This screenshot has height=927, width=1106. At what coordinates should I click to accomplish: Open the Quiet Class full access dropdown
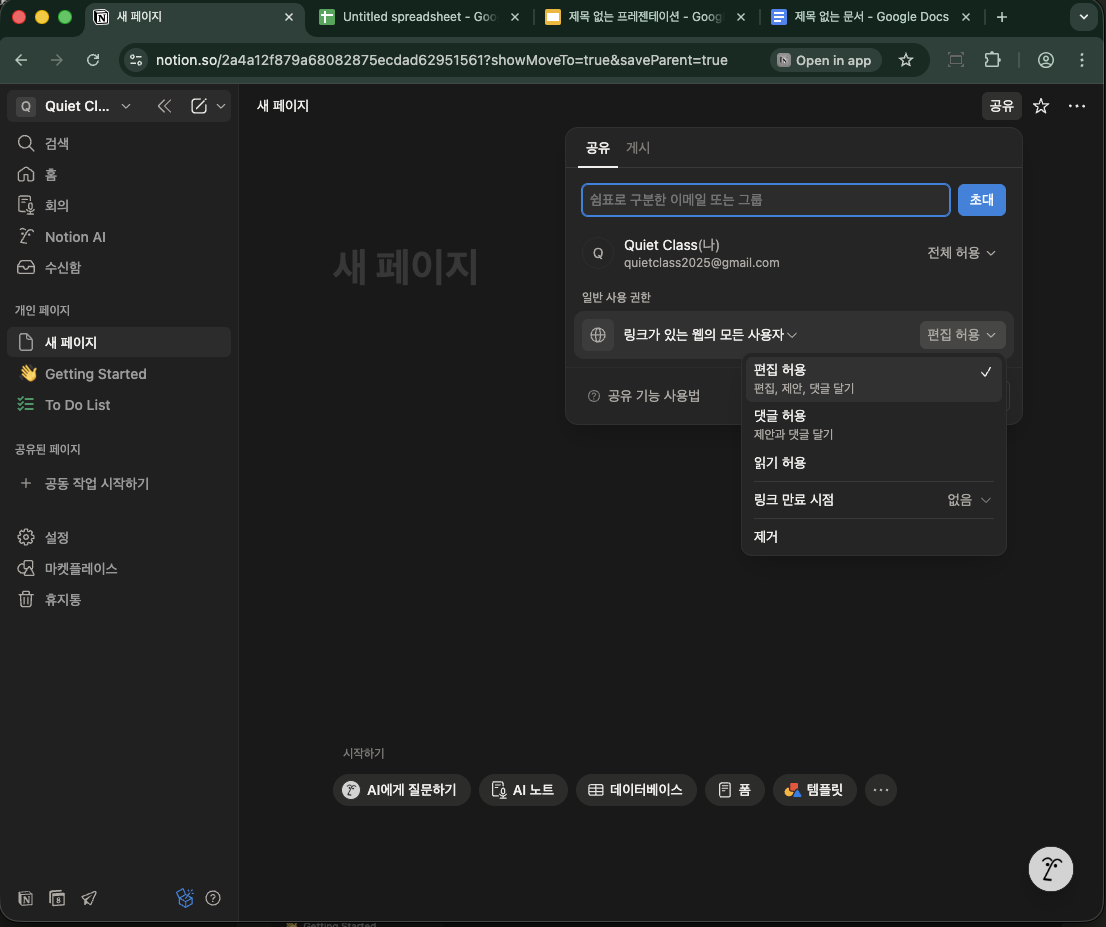coord(961,253)
